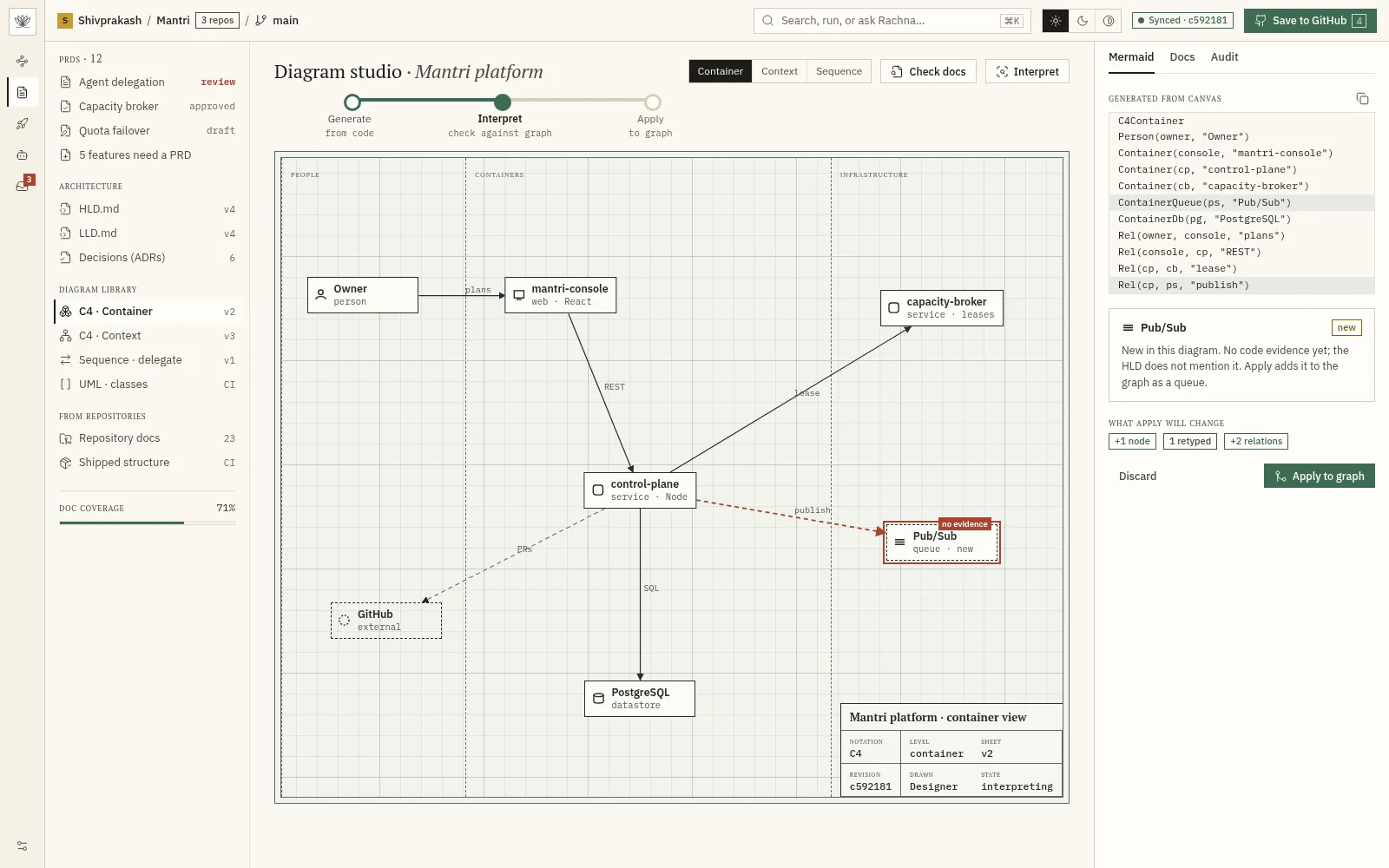Screen dimensions: 1389x868
Task: Click the GitHub external node icon
Action: (344, 620)
